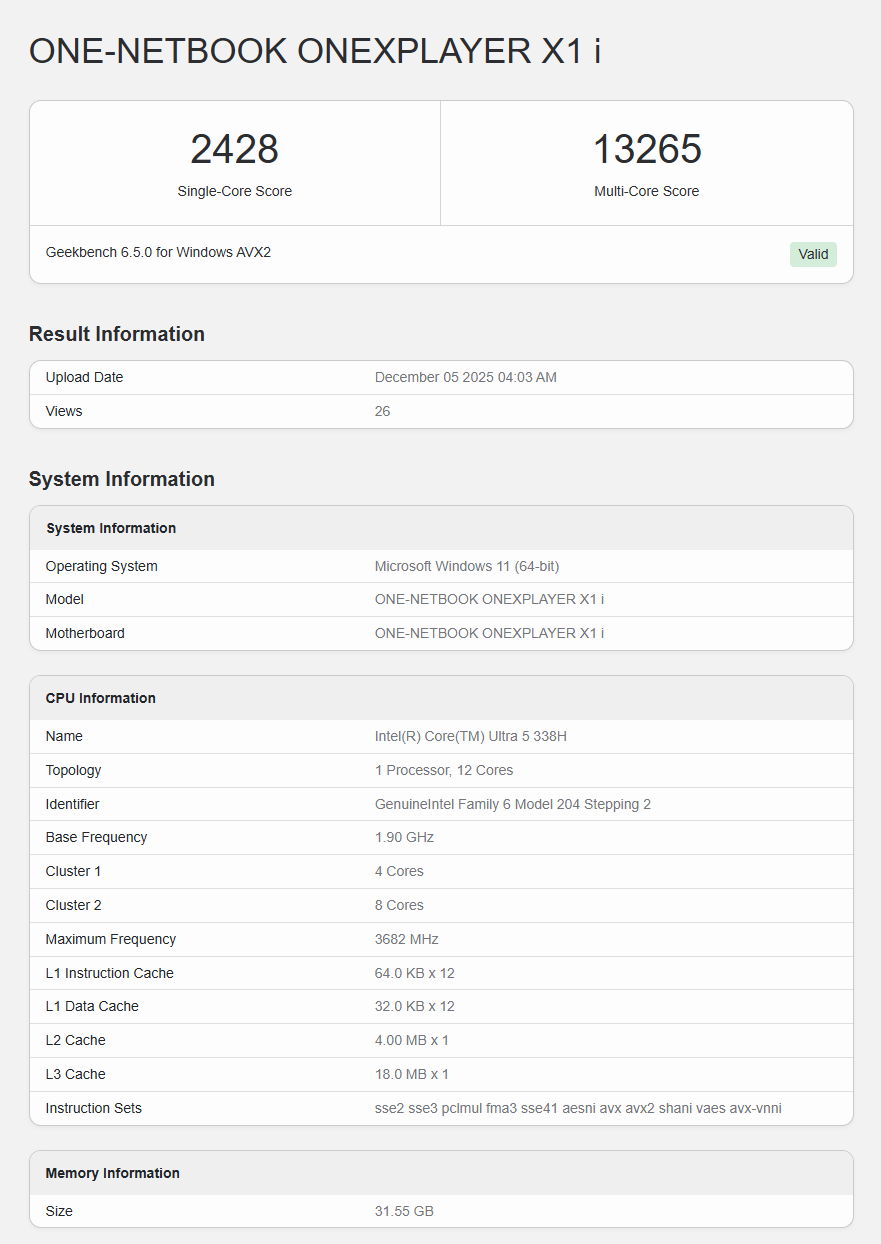Screen dimensions: 881x1244
Task: Click the Memory Information table header
Action: coord(113,1173)
